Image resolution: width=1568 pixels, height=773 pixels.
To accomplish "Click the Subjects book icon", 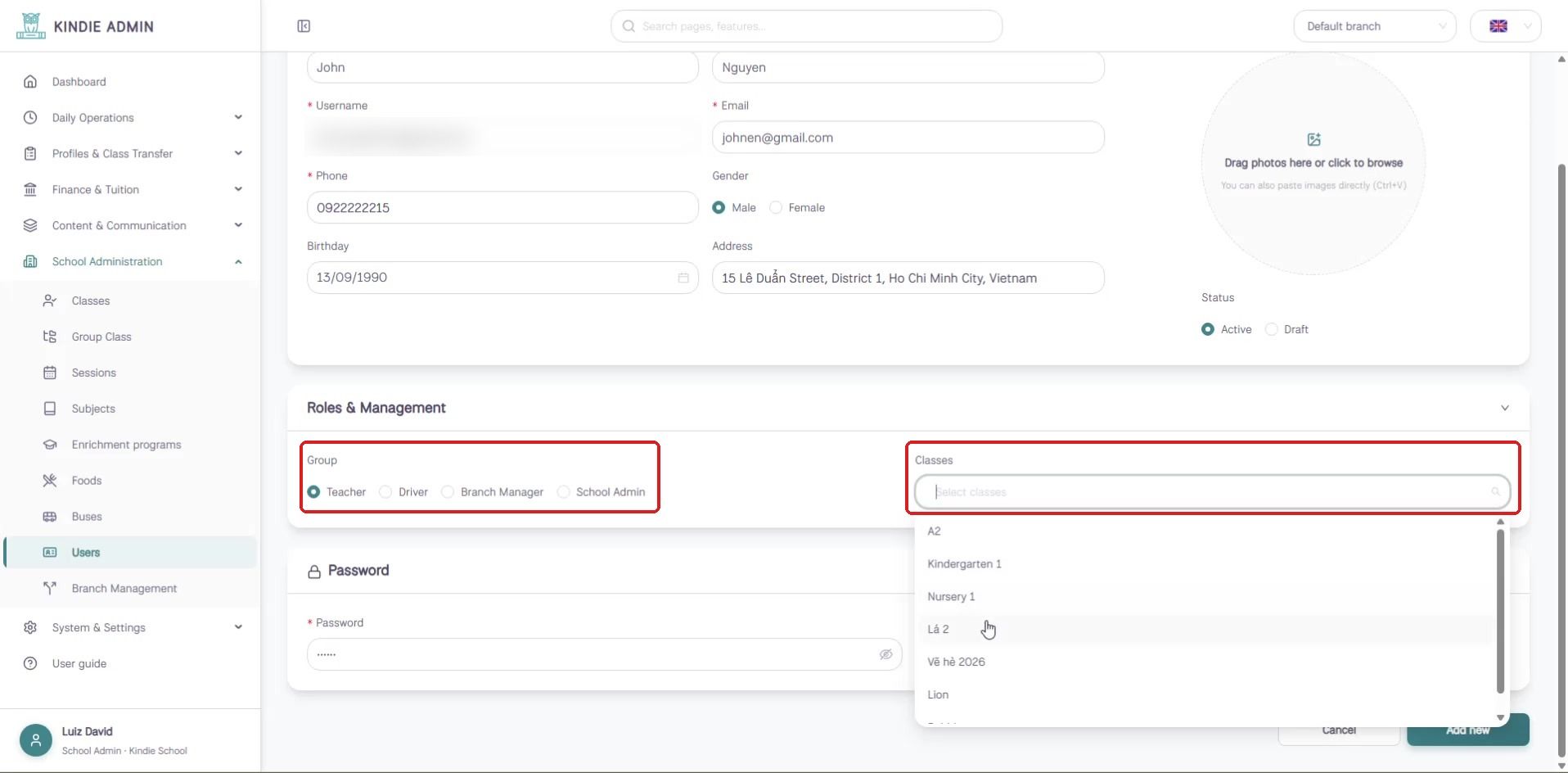I will [x=50, y=409].
